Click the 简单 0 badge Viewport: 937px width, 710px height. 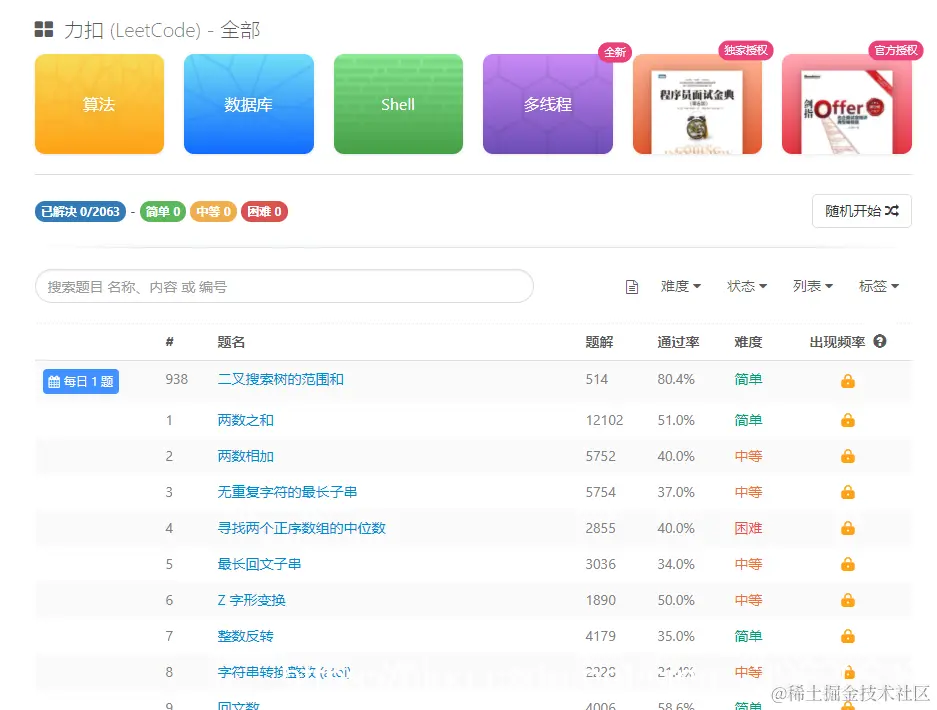pos(163,212)
